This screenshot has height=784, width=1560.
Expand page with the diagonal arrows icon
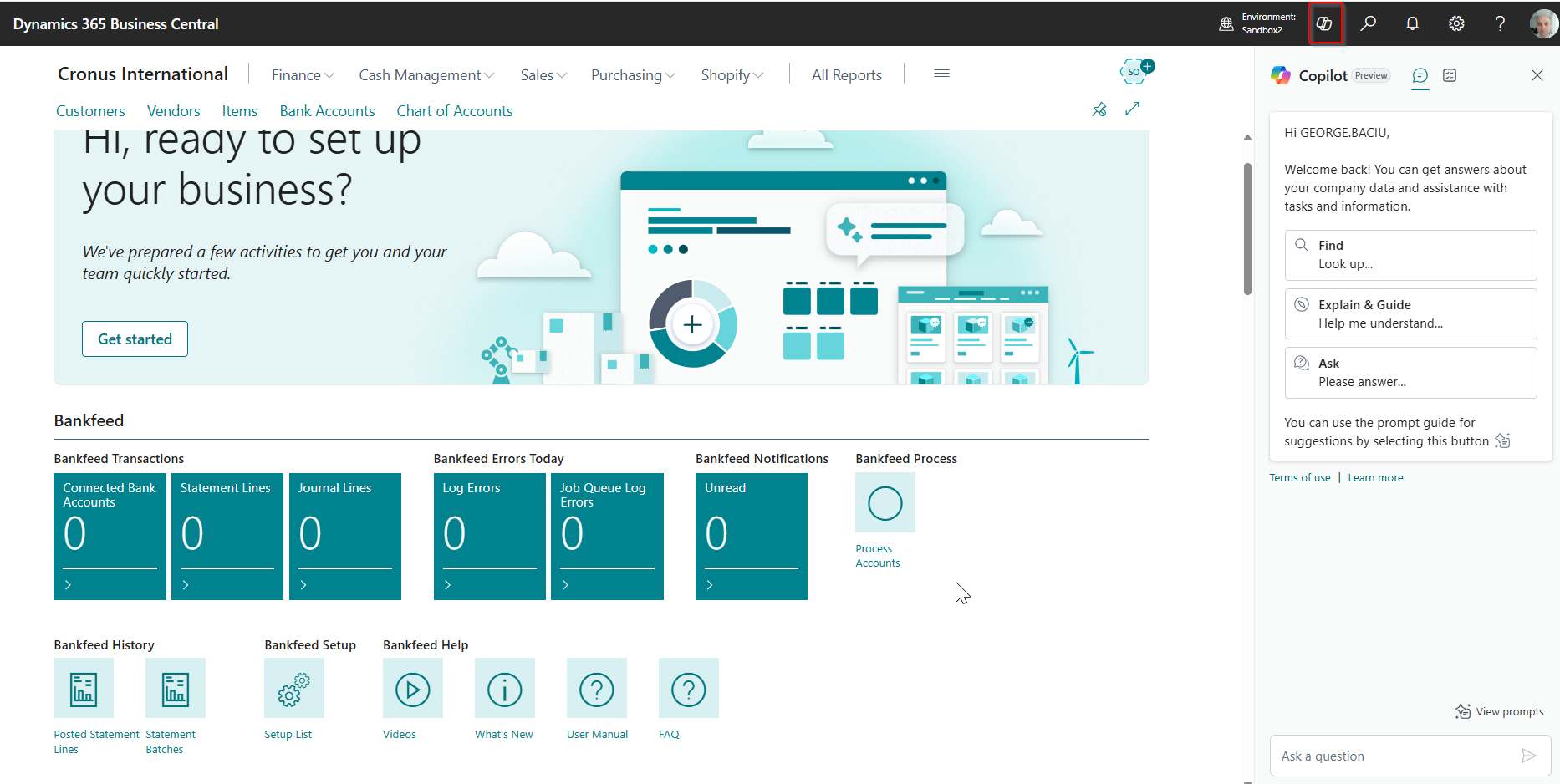(x=1132, y=109)
